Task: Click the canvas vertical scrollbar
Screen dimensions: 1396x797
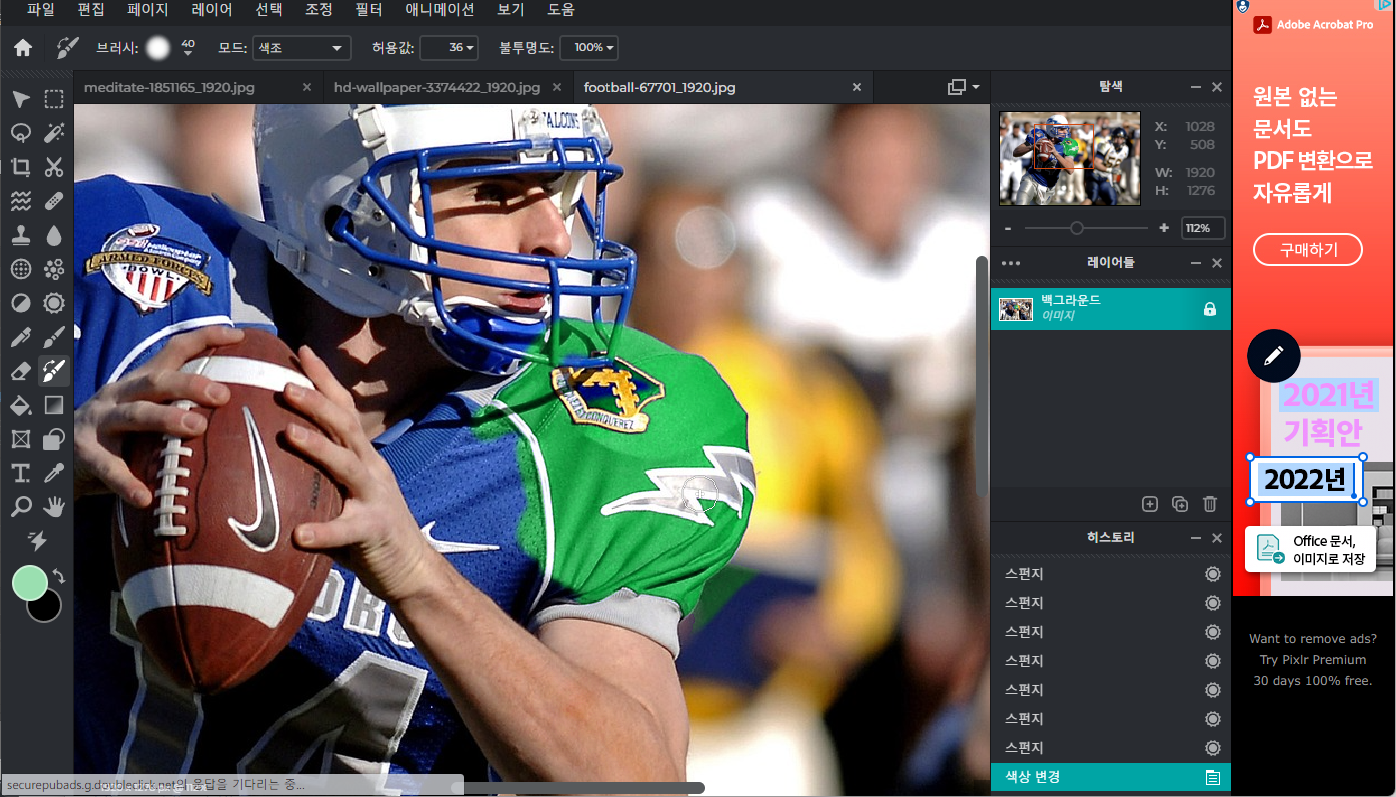Action: [x=982, y=376]
